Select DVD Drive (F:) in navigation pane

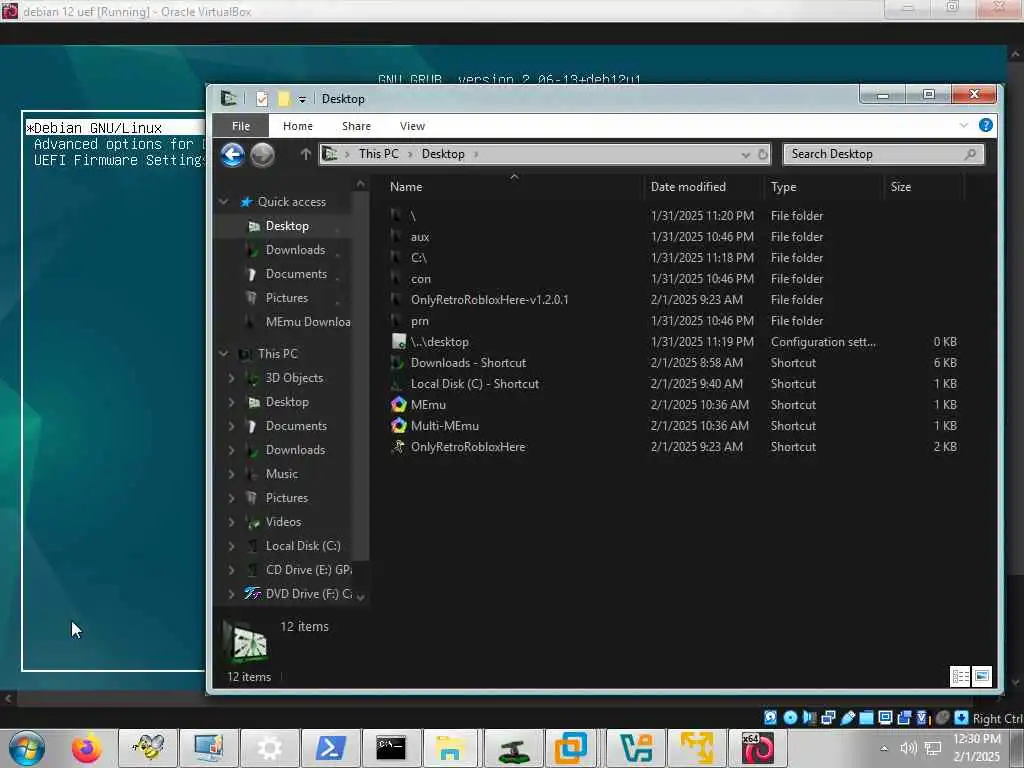point(308,594)
